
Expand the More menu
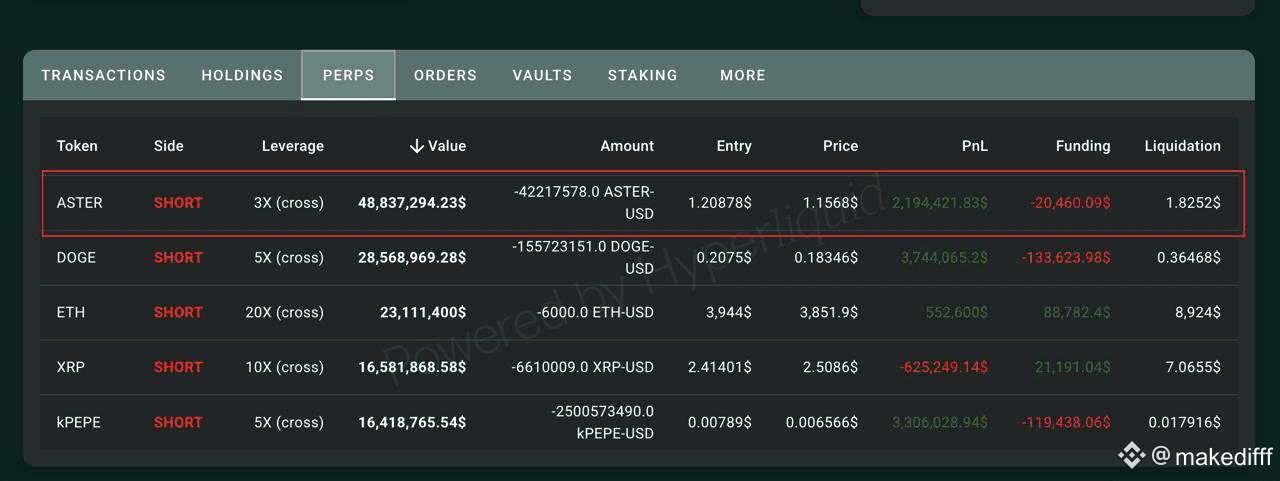[x=742, y=75]
